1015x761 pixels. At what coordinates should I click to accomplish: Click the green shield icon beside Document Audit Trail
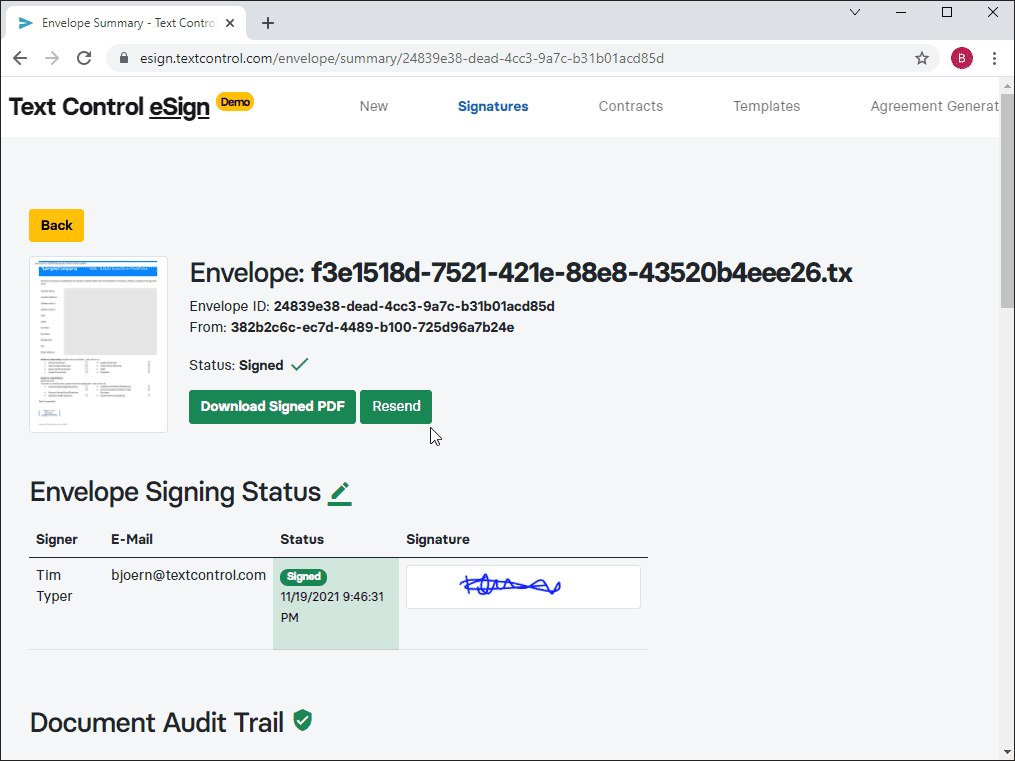tap(302, 720)
